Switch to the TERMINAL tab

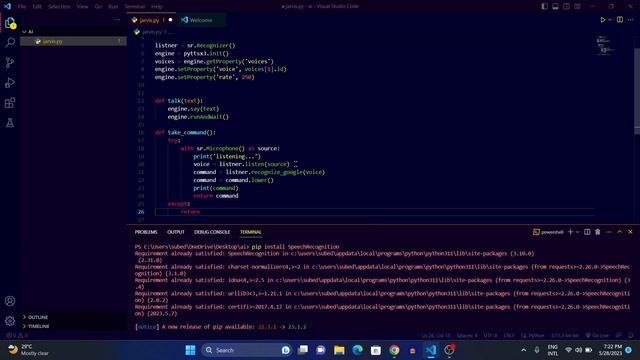point(251,232)
